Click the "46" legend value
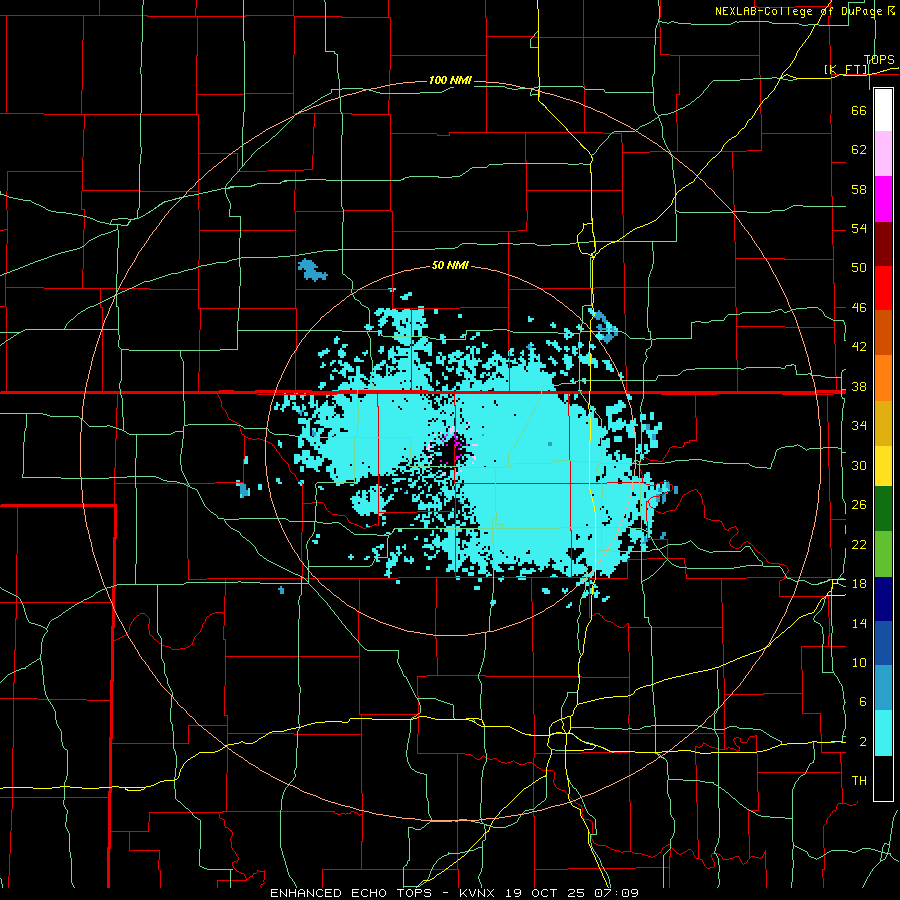Viewport: 900px width, 900px height. [859, 308]
